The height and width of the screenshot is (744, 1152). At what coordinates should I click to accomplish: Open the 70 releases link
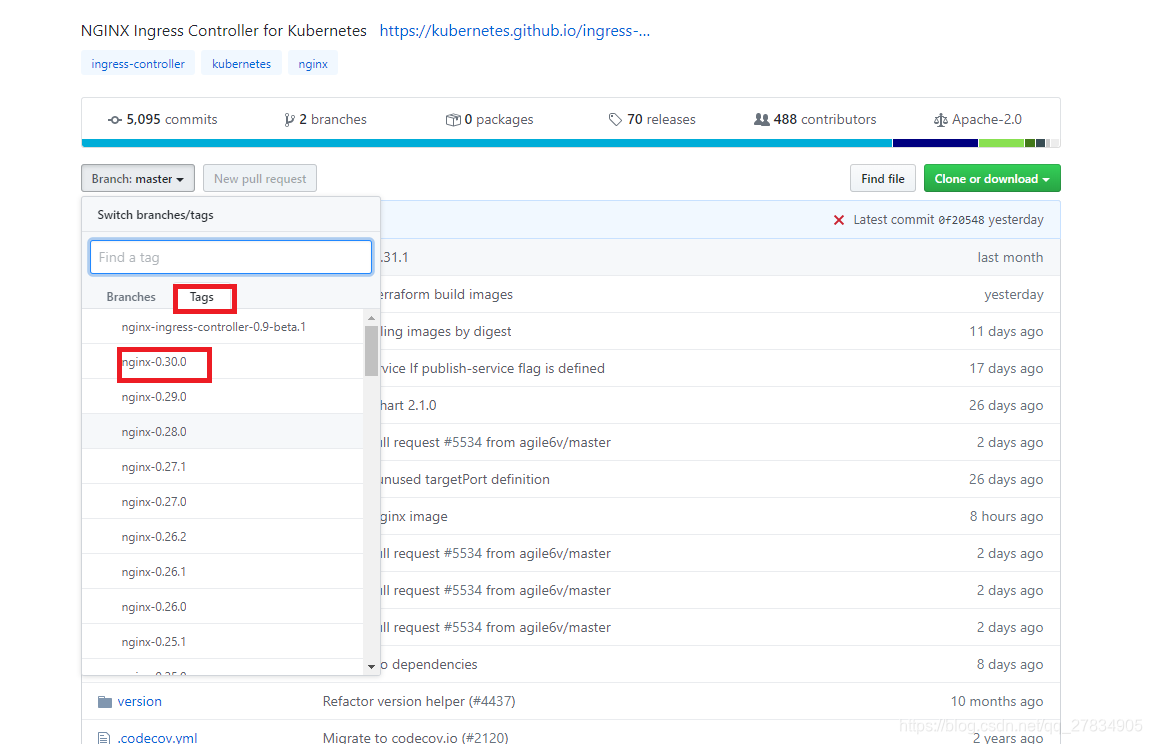pos(652,120)
